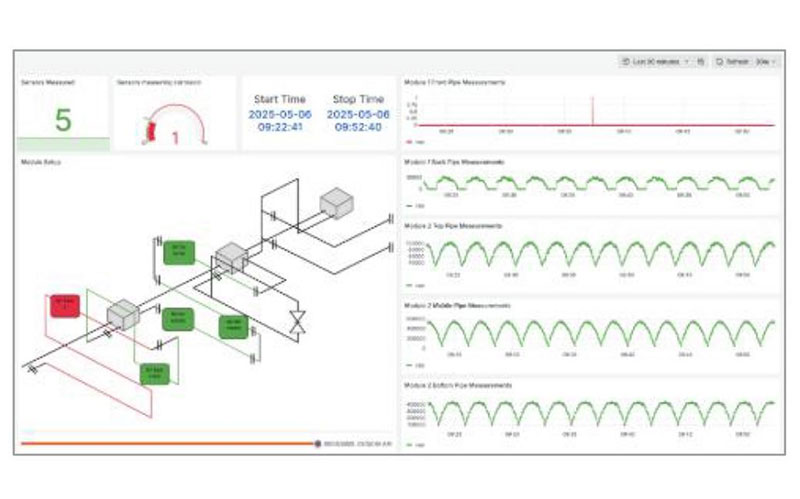The height and width of the screenshot is (499, 800).
Task: Toggle legend series in Module 1 Back Pipe chart
Action: 413,206
